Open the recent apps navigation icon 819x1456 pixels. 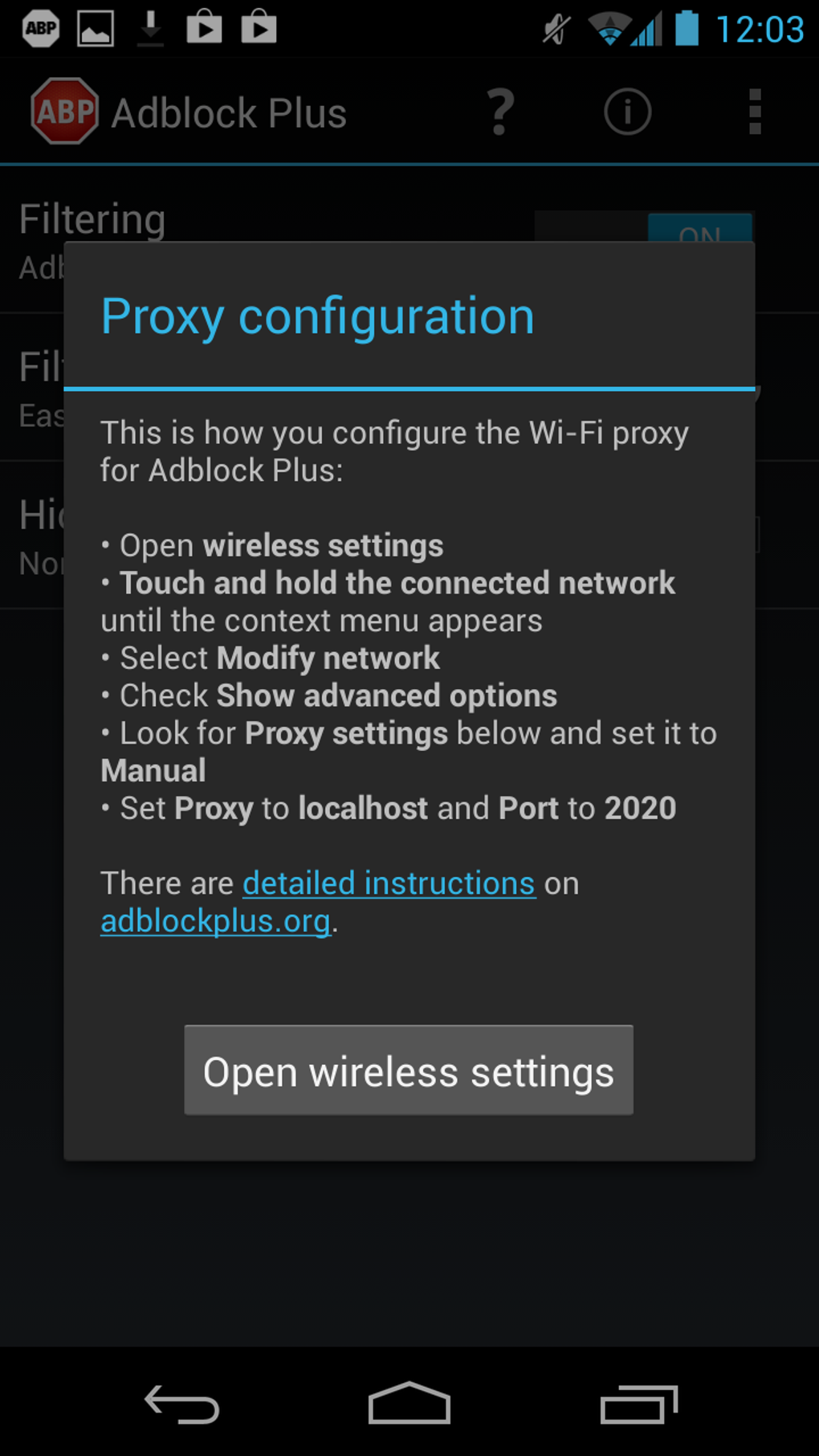click(638, 1405)
